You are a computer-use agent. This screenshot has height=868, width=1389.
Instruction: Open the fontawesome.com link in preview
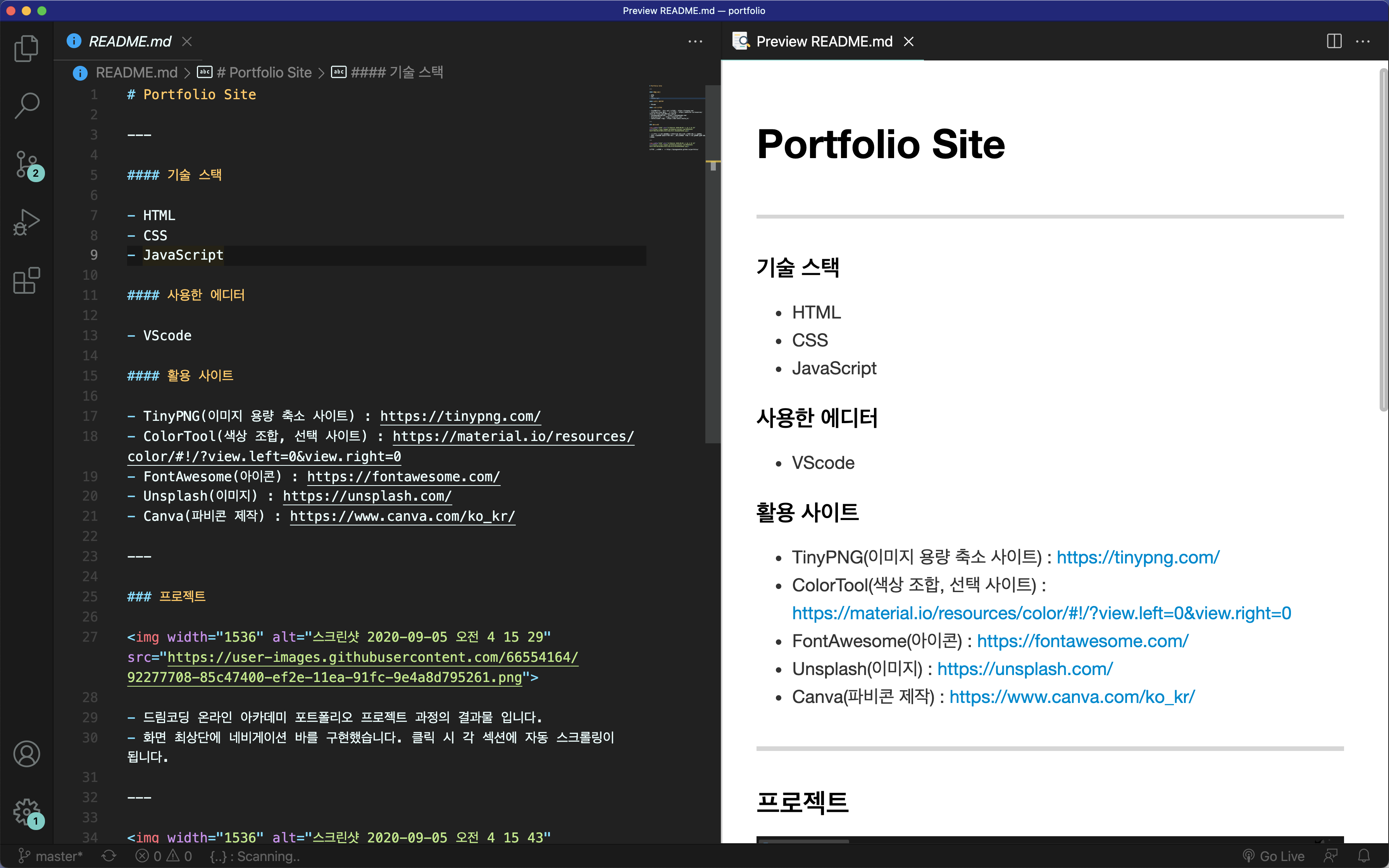point(1082,641)
